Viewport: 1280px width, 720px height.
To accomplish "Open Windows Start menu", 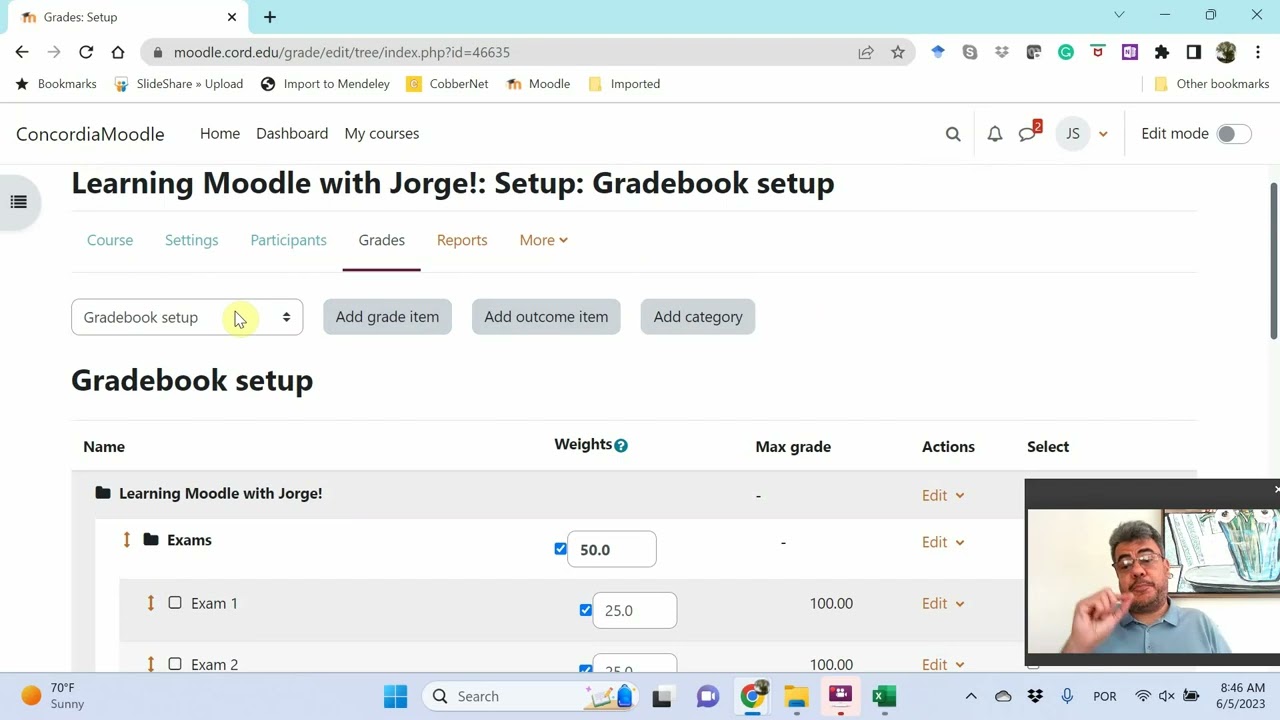I will tap(395, 696).
